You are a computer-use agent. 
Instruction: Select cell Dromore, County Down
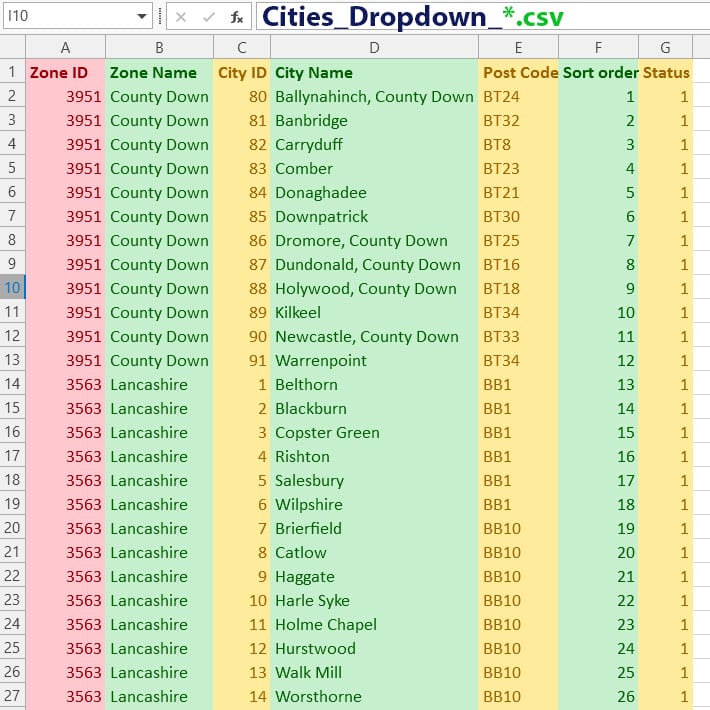pos(374,240)
